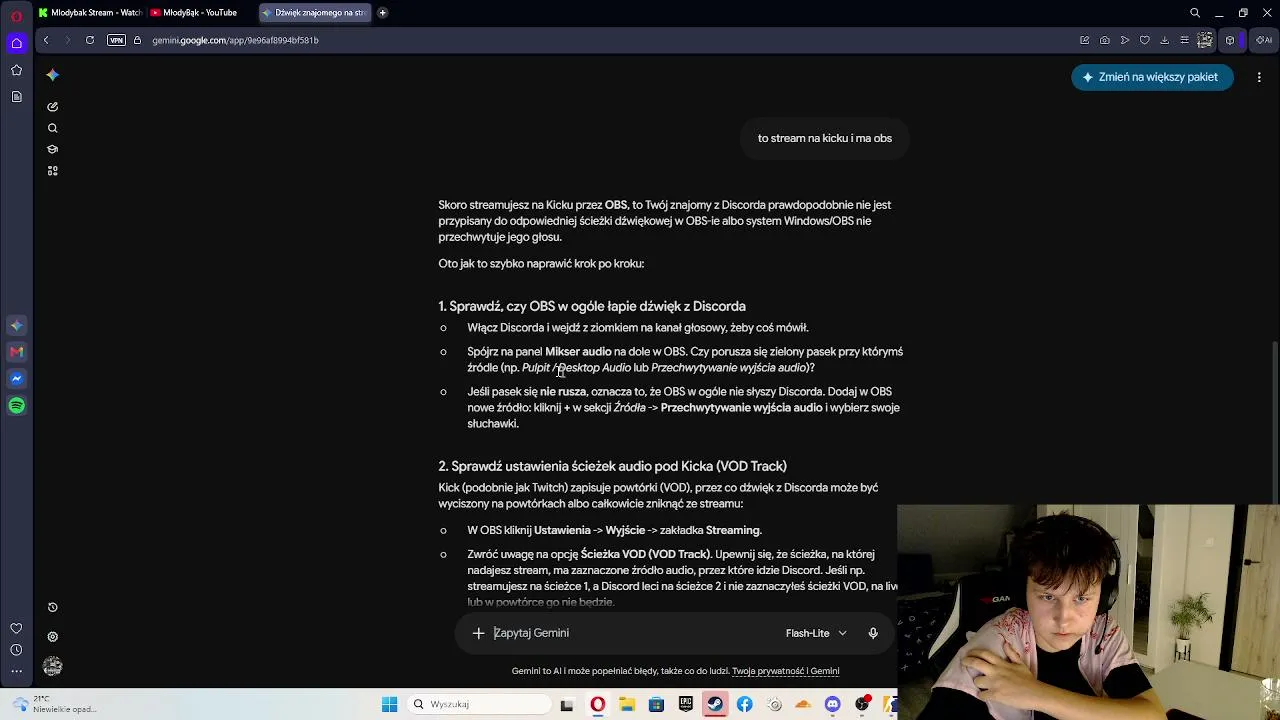The height and width of the screenshot is (720, 1280).
Task: Switch to MłodyBąk YouTube tab
Action: 200,13
